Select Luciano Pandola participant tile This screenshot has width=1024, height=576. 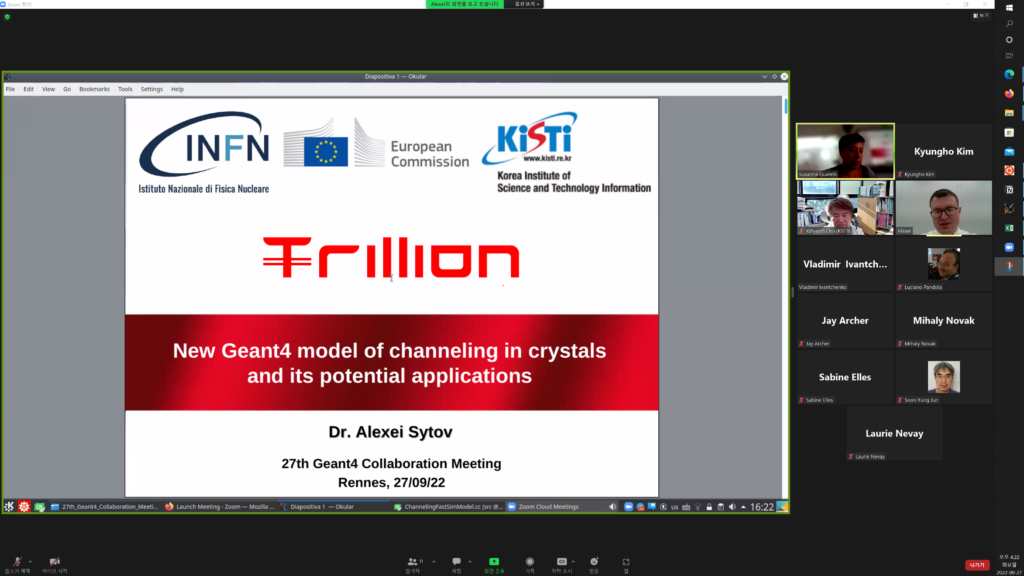pyautogui.click(x=944, y=264)
